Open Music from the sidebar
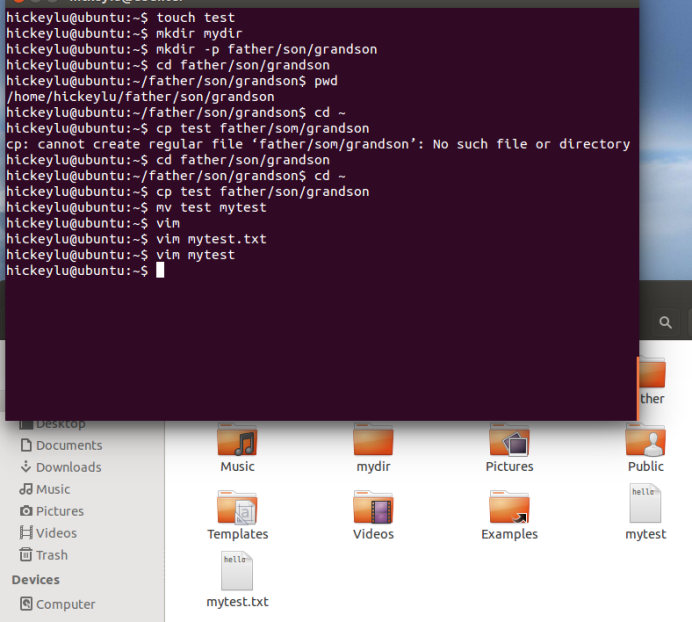 pyautogui.click(x=53, y=489)
